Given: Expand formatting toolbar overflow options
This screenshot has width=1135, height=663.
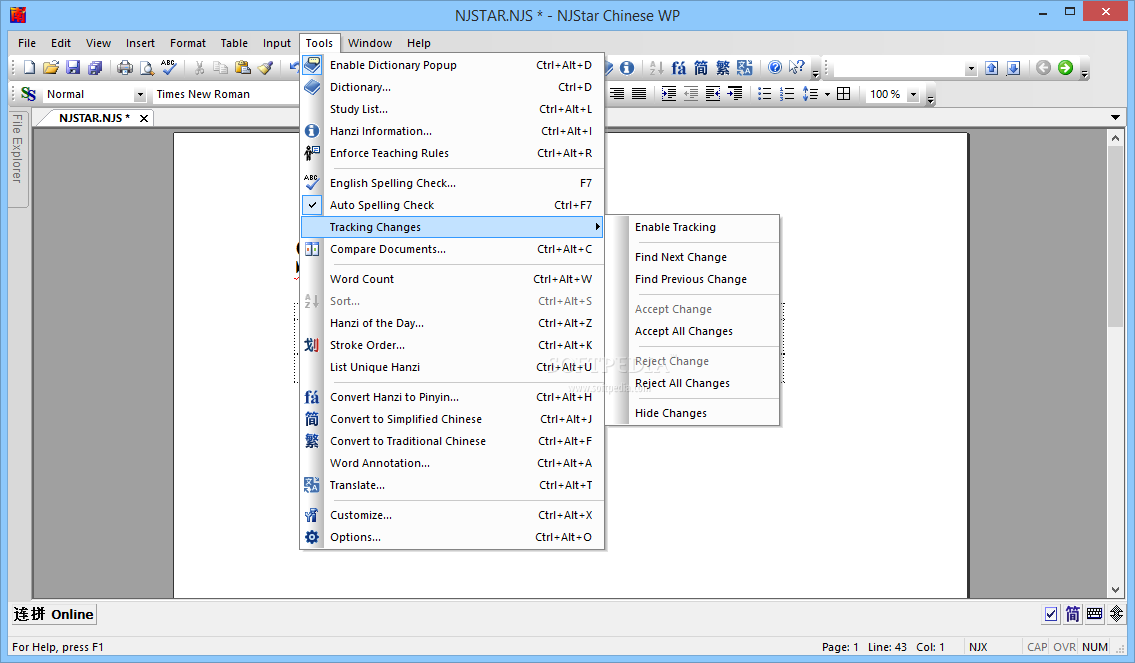Looking at the screenshot, I should point(931,96).
